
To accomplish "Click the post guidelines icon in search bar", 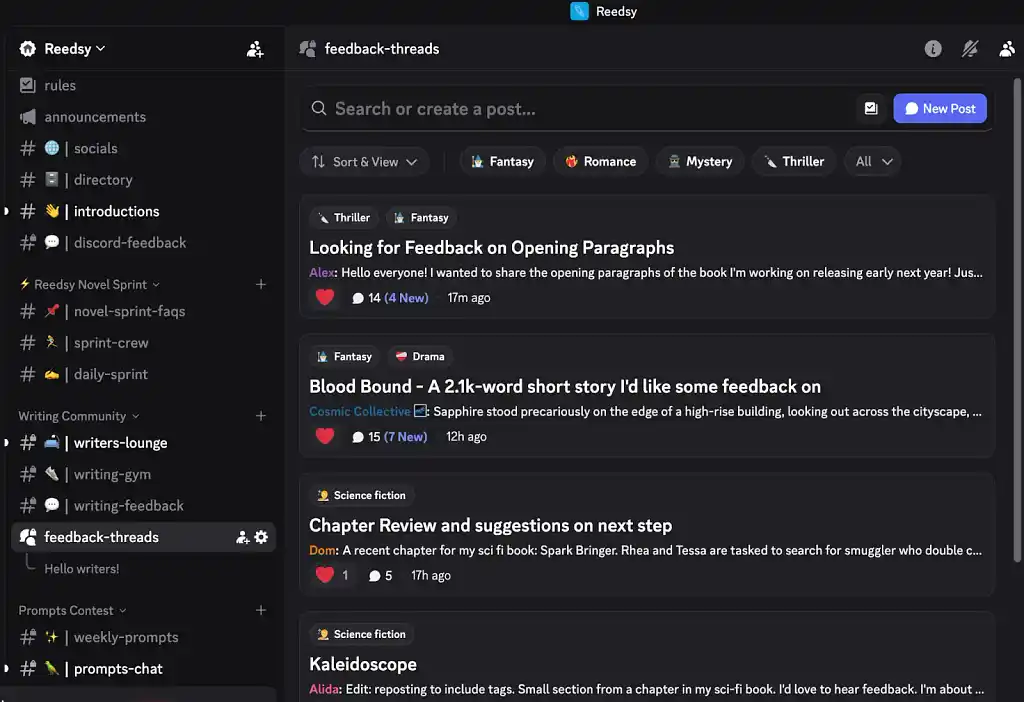I will [871, 108].
